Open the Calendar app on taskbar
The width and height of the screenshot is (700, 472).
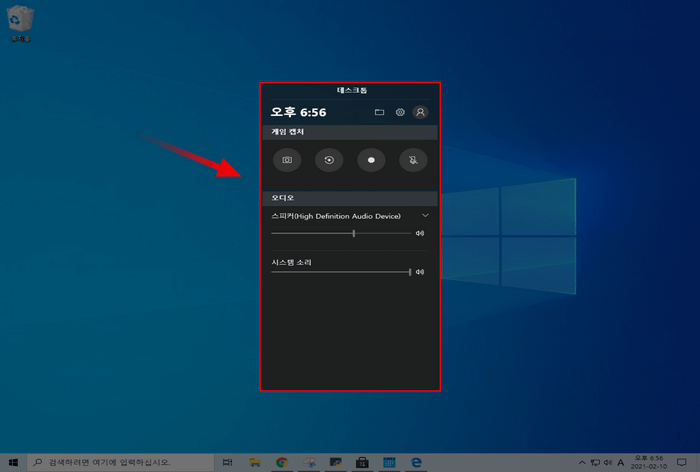click(x=389, y=463)
